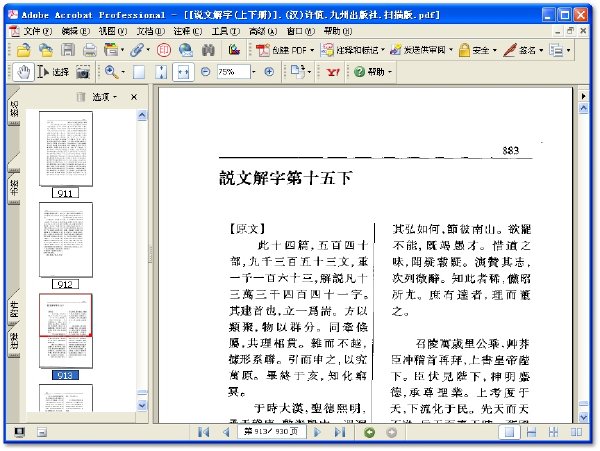Switch to Single Page layout
This screenshot has width=600, height=451.
click(x=509, y=432)
